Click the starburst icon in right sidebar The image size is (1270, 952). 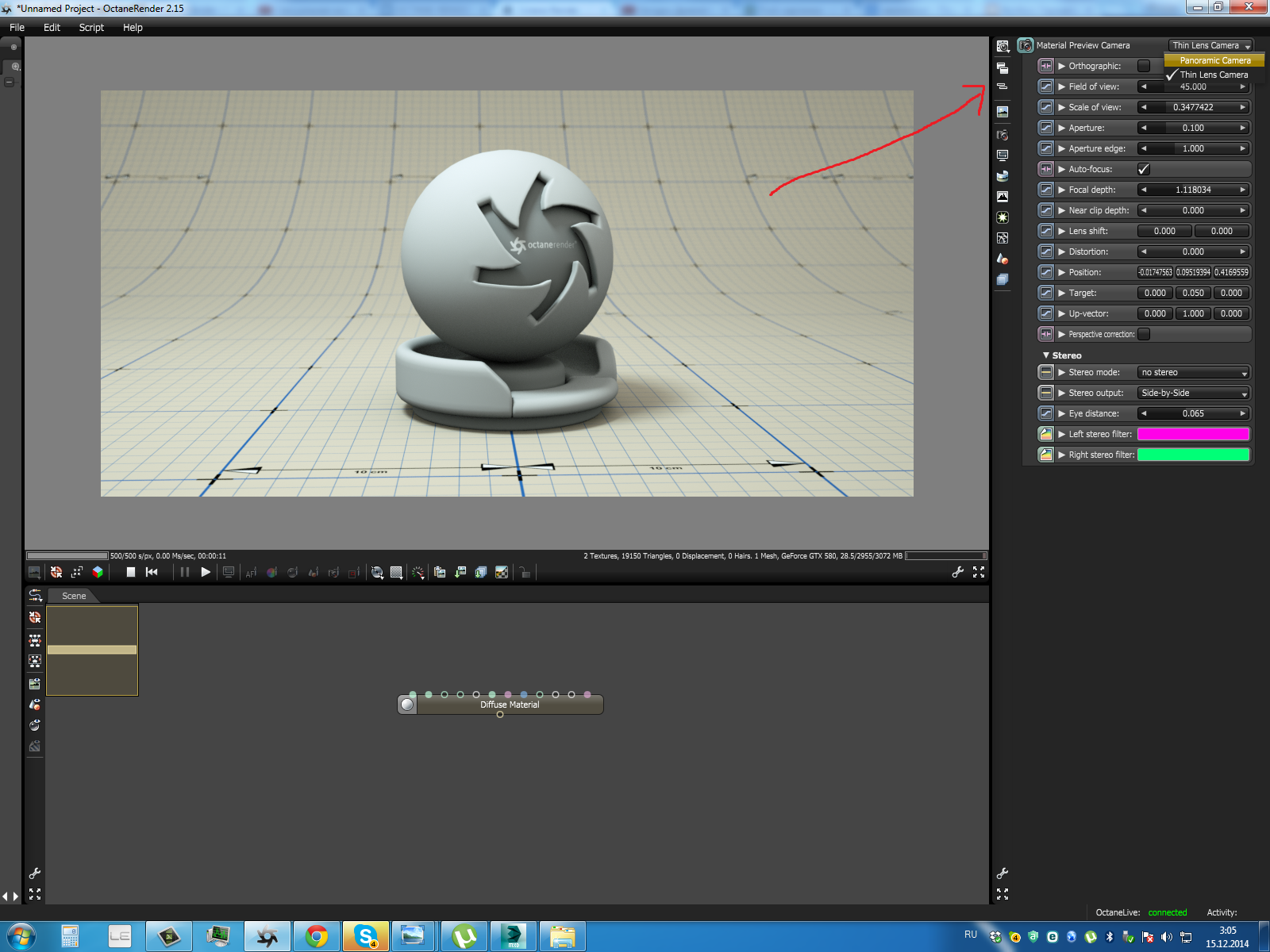[x=1003, y=217]
